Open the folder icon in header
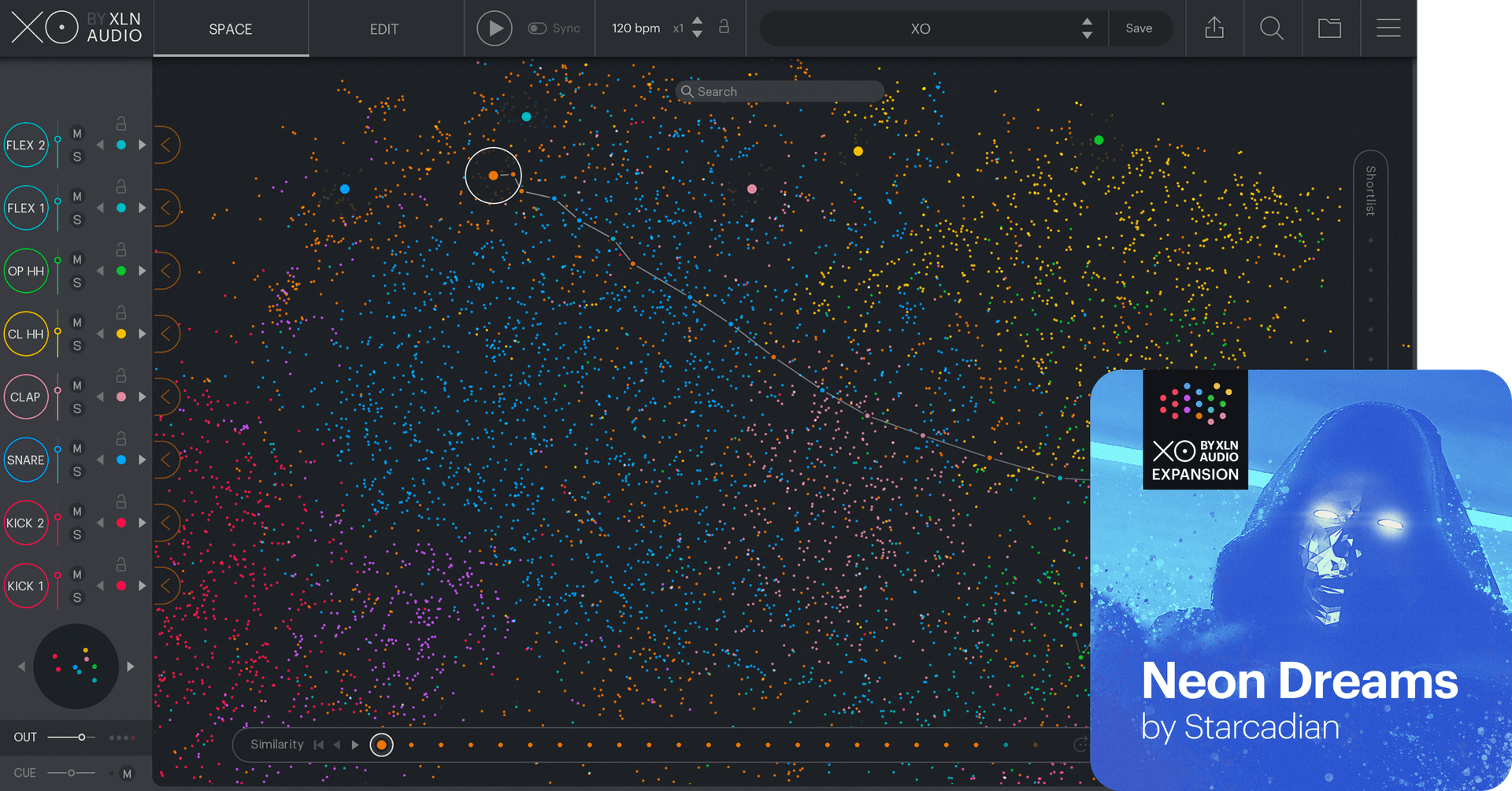1512x791 pixels. pyautogui.click(x=1330, y=28)
